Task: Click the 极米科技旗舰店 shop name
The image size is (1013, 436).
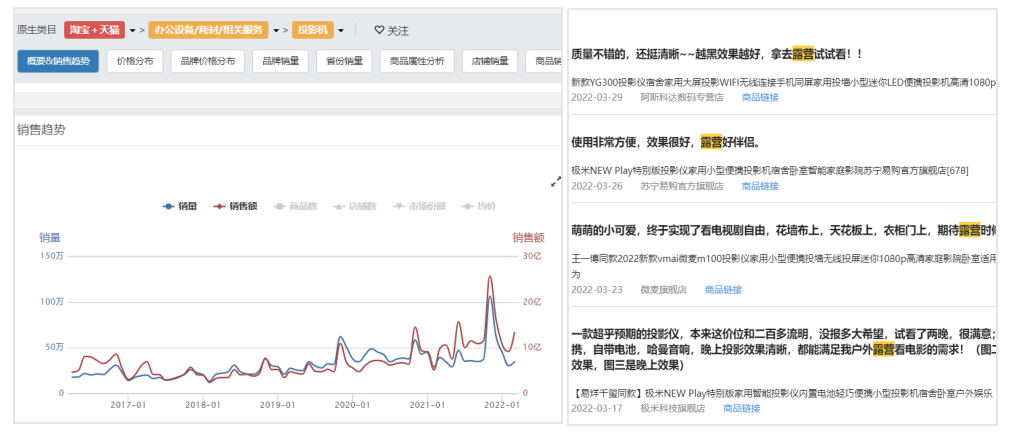Action: [x=673, y=408]
